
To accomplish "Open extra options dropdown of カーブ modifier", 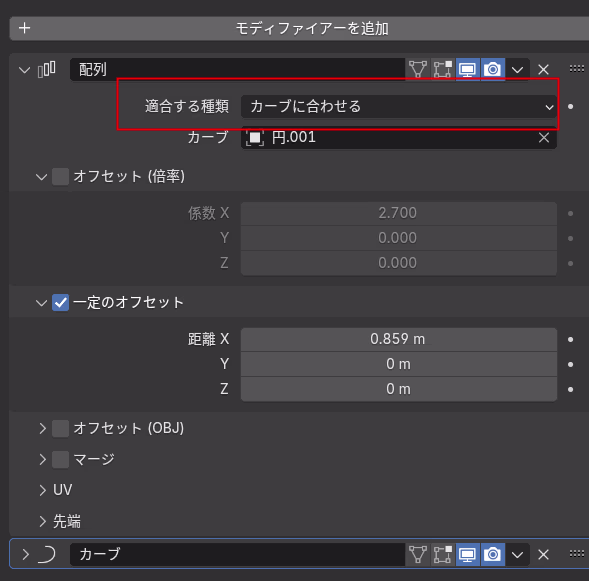I will (517, 554).
